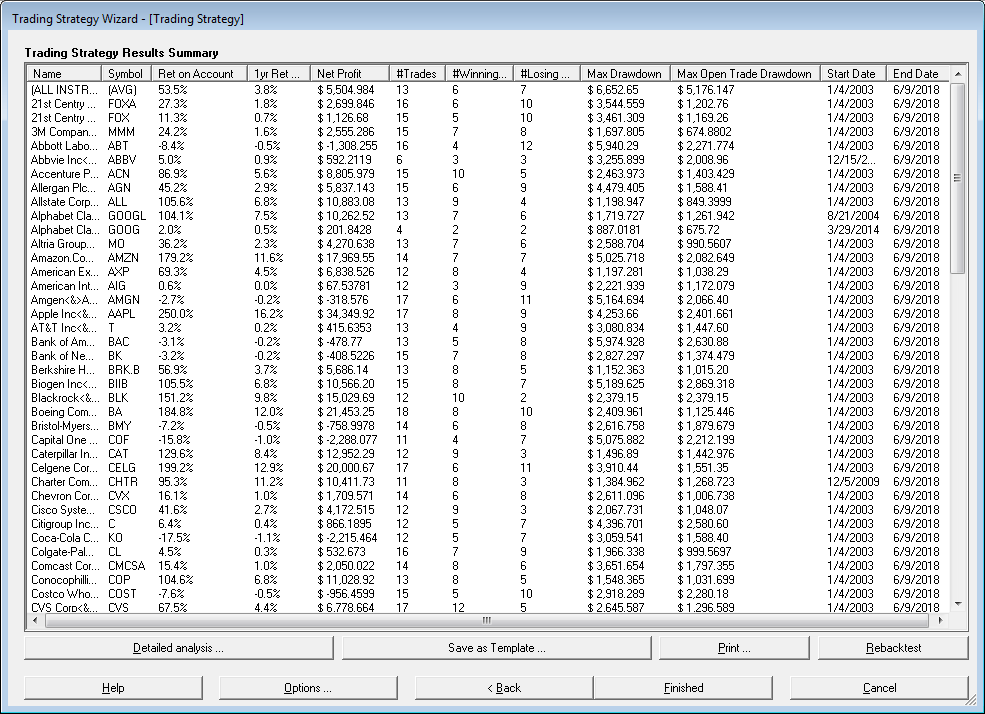This screenshot has height=714, width=985.
Task: Cancel the Trading Strategy Wizard
Action: 879,688
